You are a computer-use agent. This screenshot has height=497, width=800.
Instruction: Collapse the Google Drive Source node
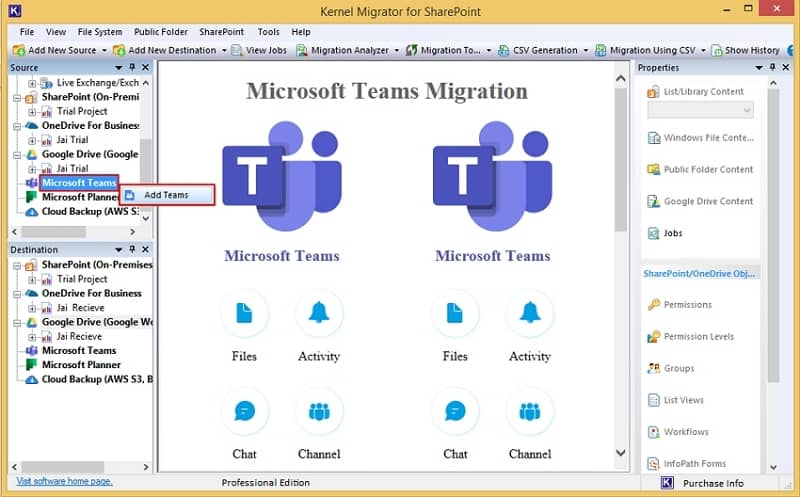coord(17,154)
